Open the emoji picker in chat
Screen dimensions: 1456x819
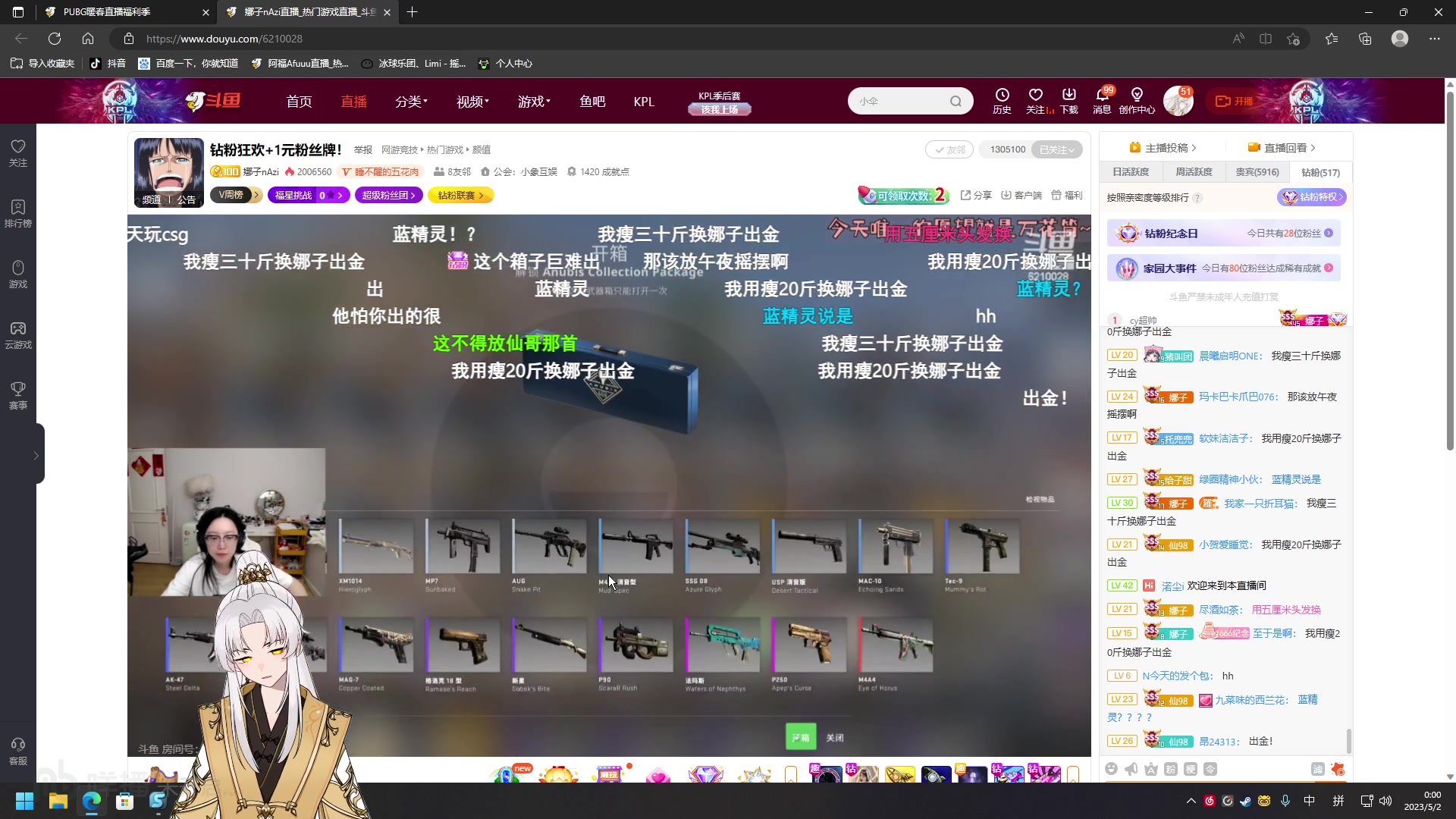(x=1112, y=769)
